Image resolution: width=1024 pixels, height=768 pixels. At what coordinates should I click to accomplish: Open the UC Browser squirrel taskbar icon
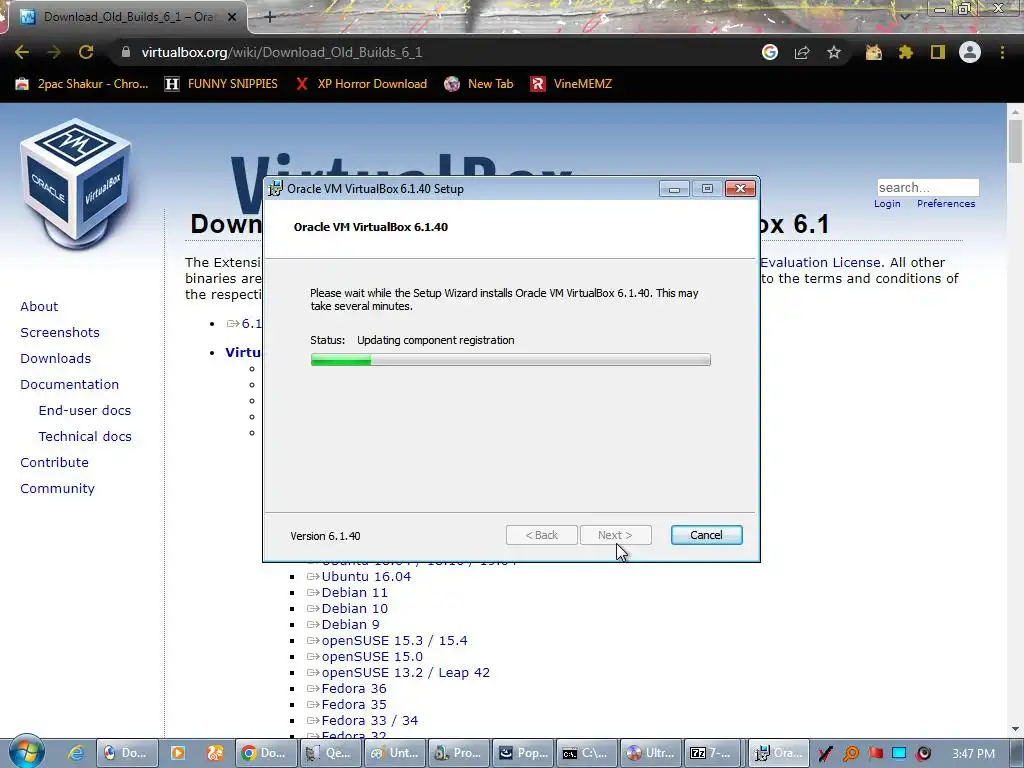215,753
